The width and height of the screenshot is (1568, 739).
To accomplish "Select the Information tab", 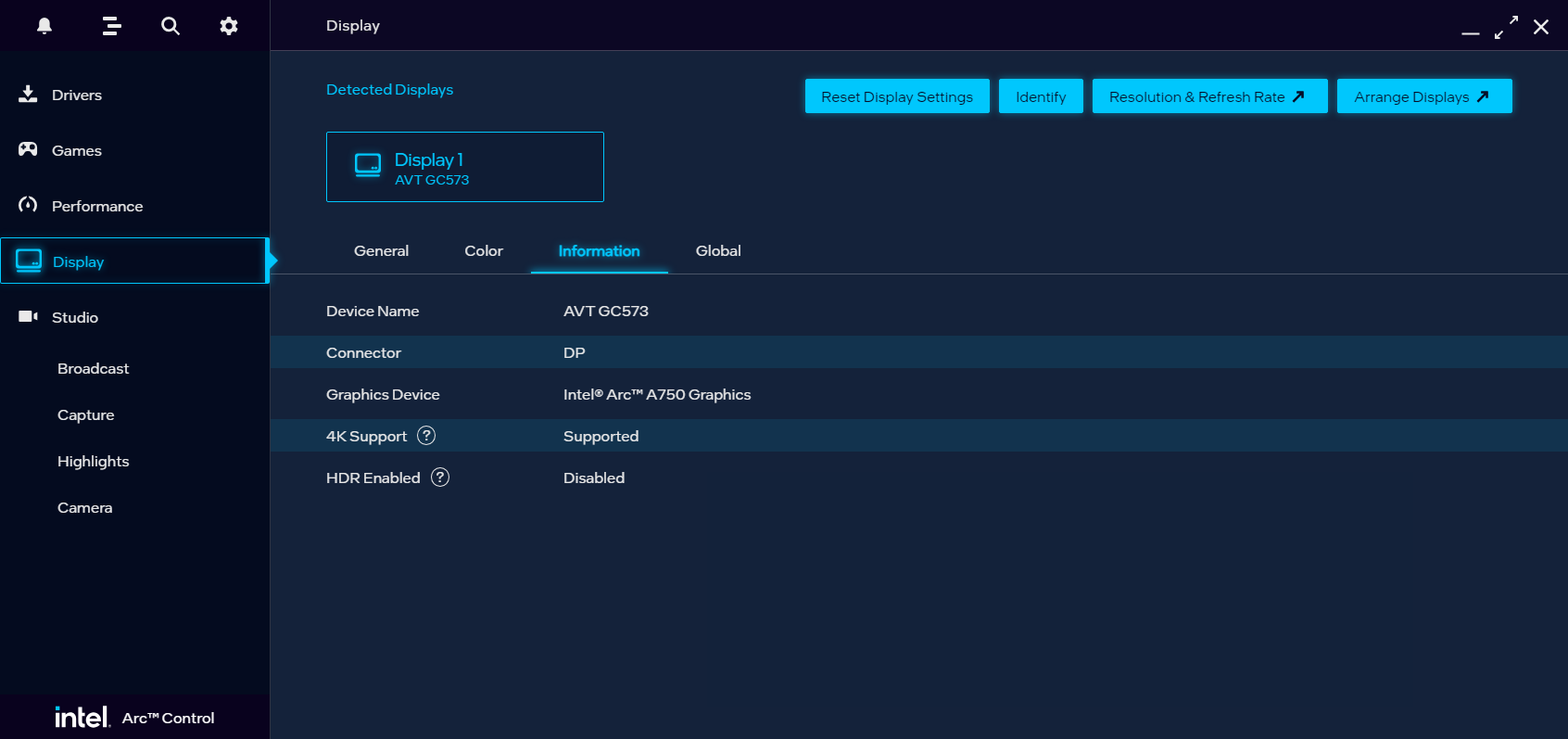I will coord(599,250).
